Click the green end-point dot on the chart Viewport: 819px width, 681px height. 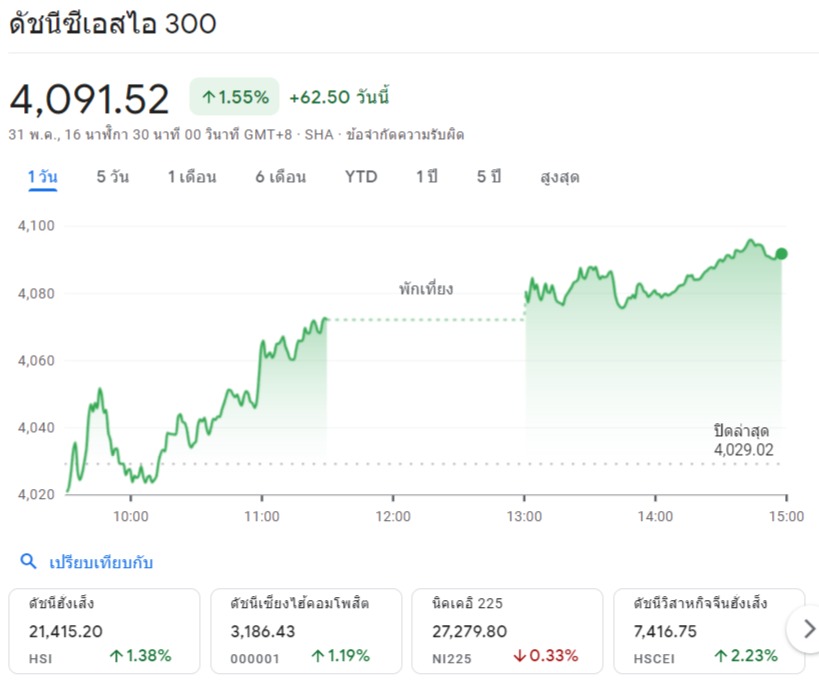point(781,254)
